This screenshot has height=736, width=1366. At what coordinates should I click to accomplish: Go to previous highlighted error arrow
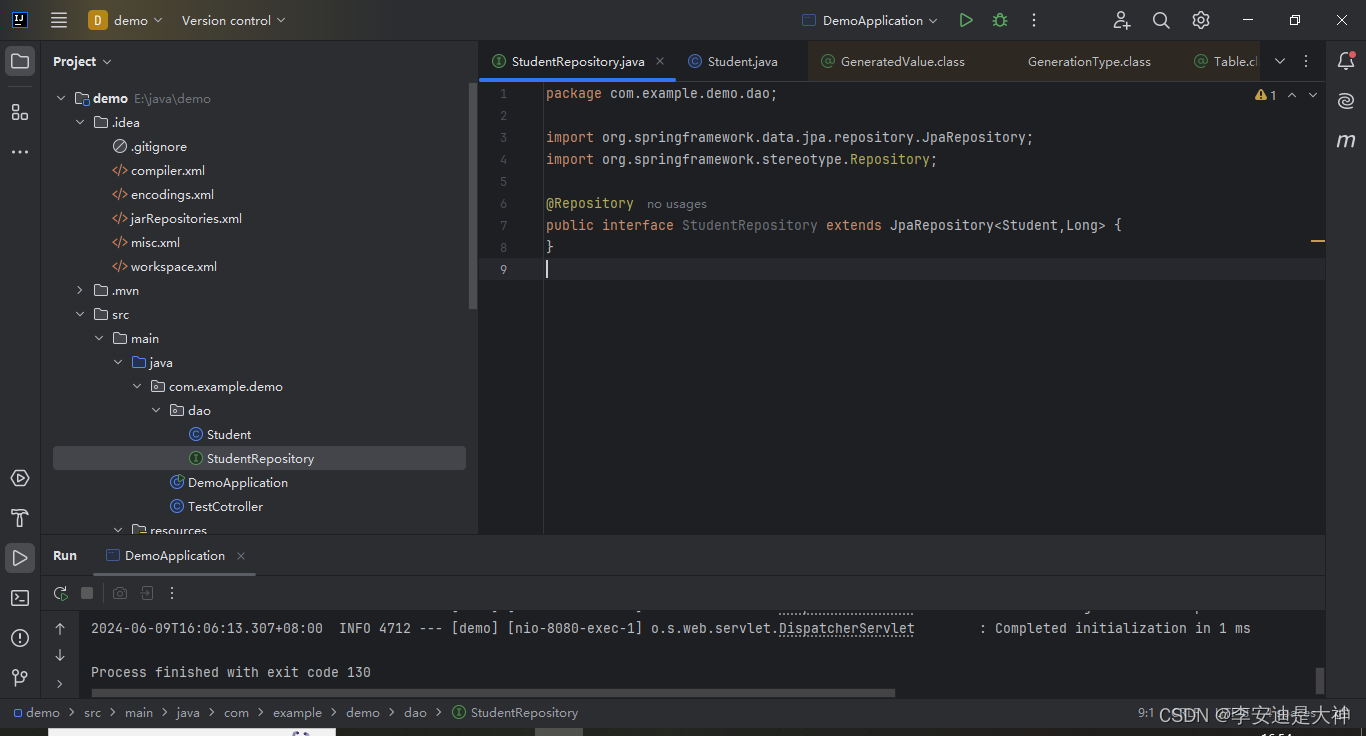[1292, 95]
